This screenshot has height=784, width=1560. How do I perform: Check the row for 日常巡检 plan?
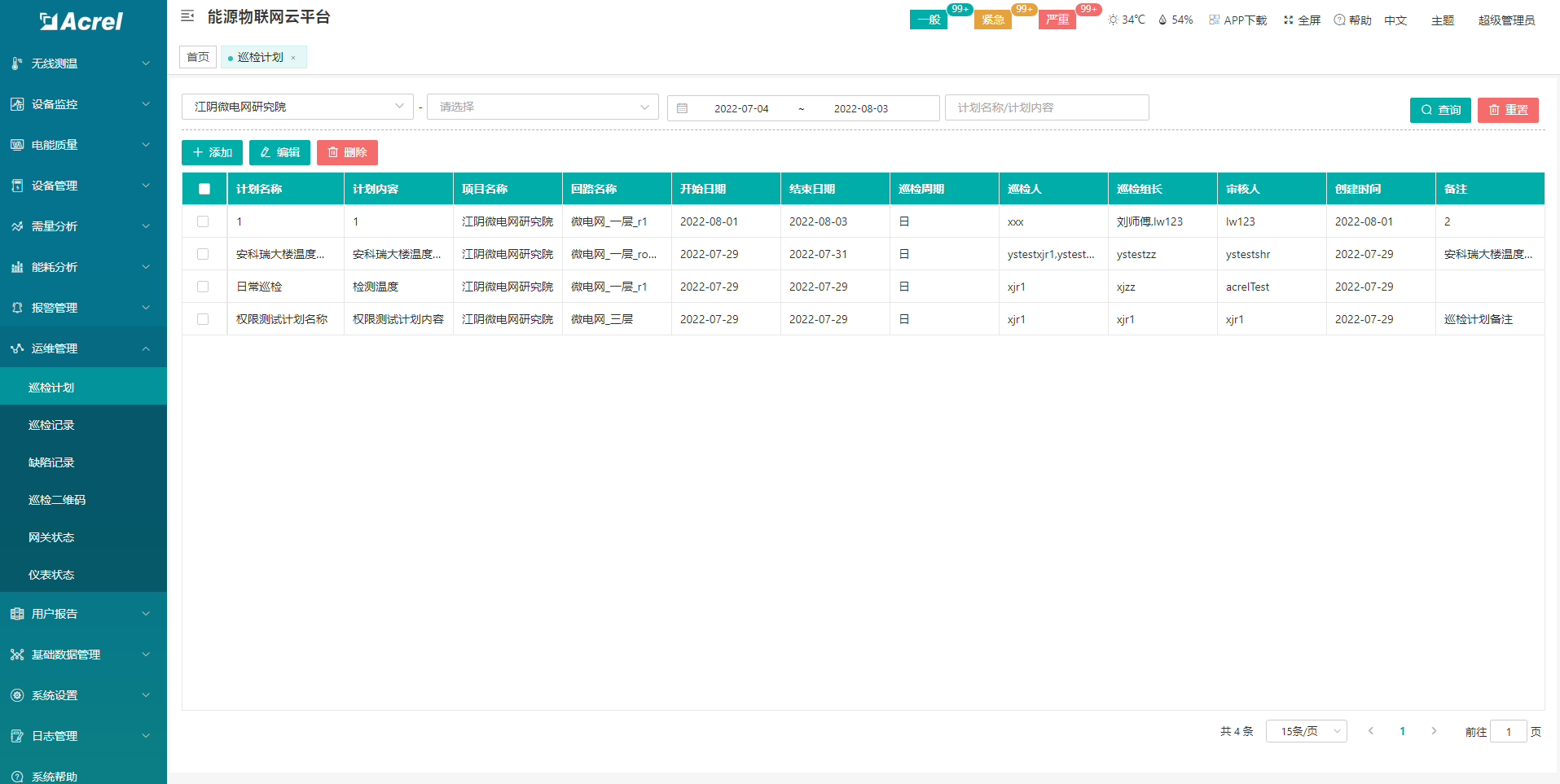(203, 287)
